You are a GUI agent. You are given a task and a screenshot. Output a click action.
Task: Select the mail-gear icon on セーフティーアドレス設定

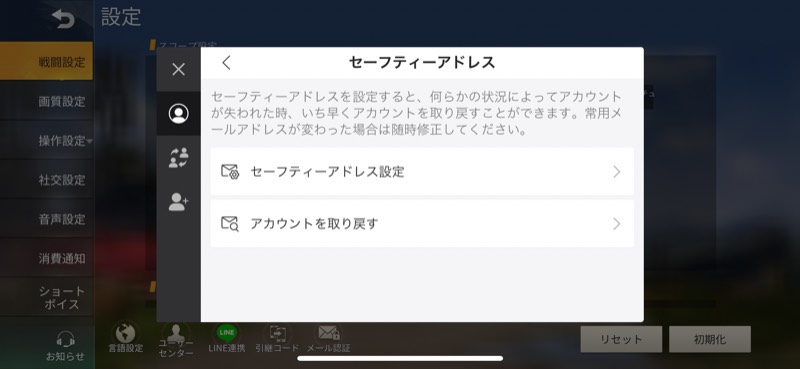(230, 171)
